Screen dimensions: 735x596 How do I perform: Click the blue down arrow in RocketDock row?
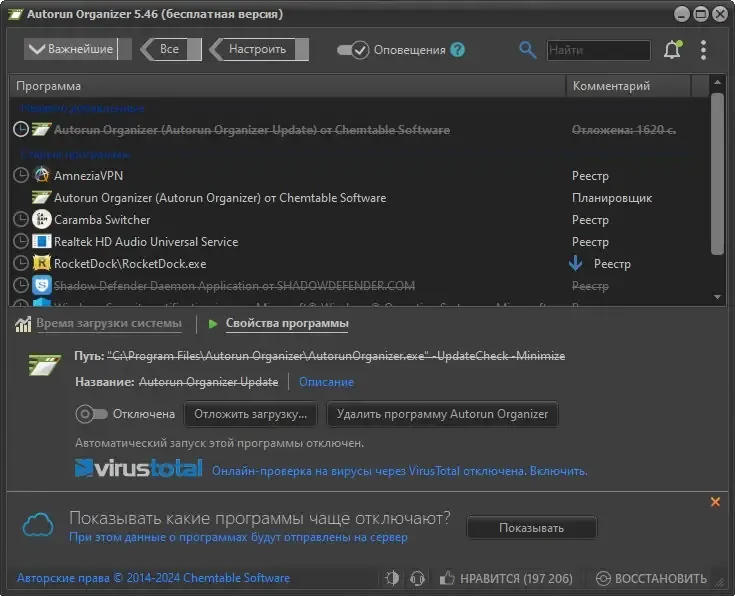coord(576,263)
